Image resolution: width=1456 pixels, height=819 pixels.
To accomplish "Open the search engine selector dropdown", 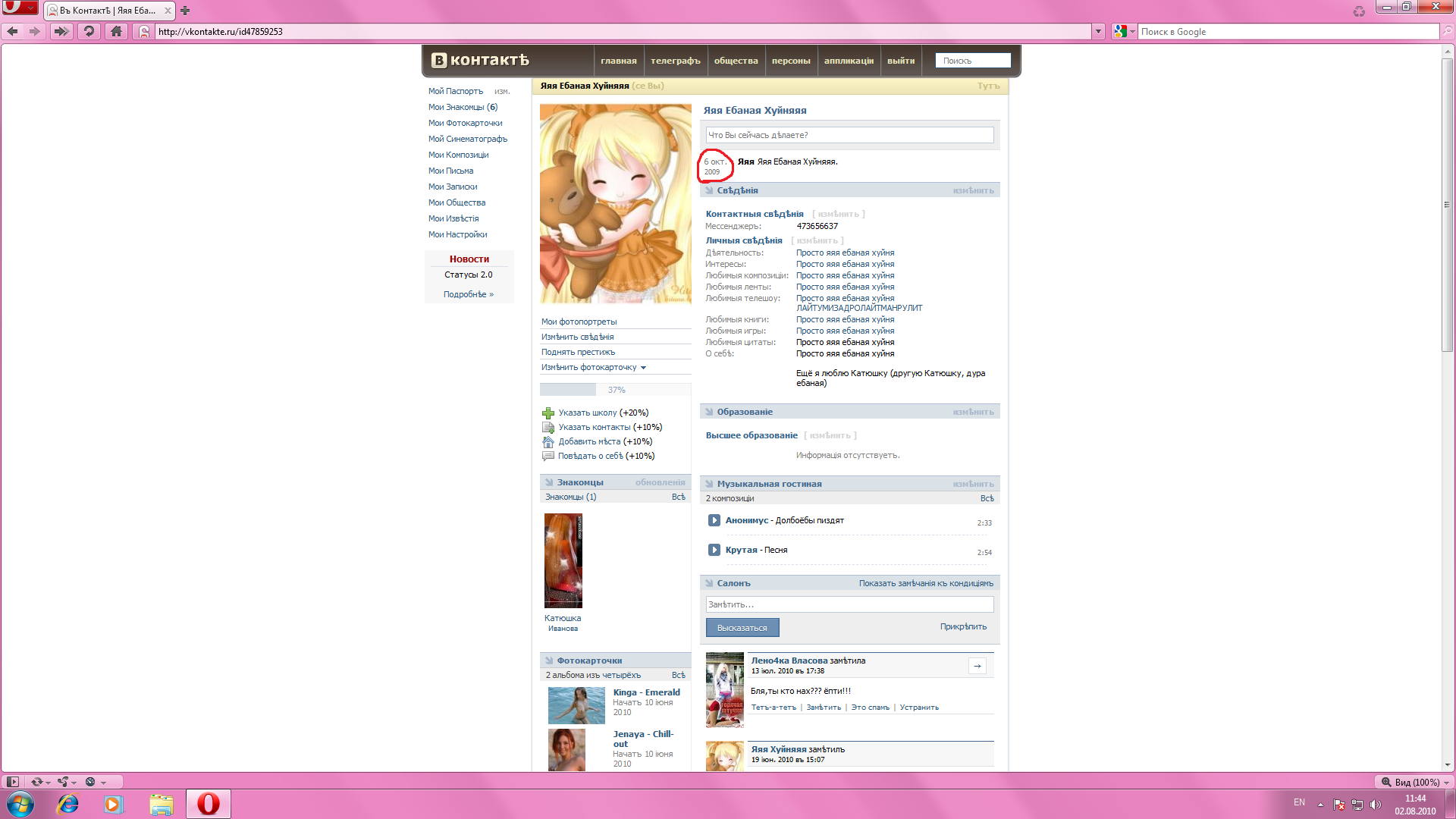I will [1125, 31].
